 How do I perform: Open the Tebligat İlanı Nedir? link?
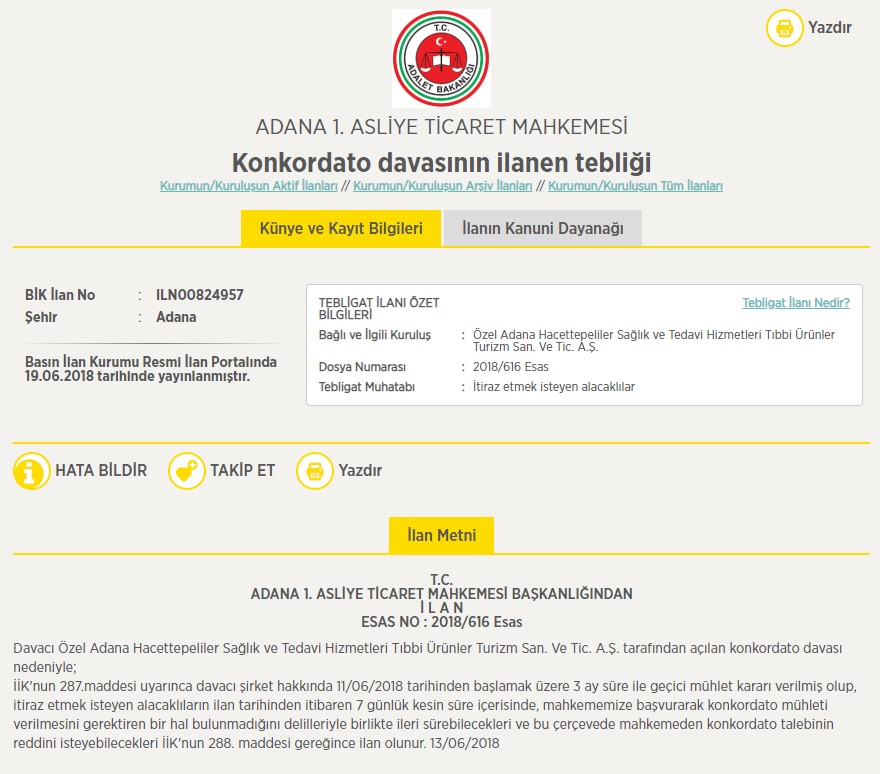[795, 303]
